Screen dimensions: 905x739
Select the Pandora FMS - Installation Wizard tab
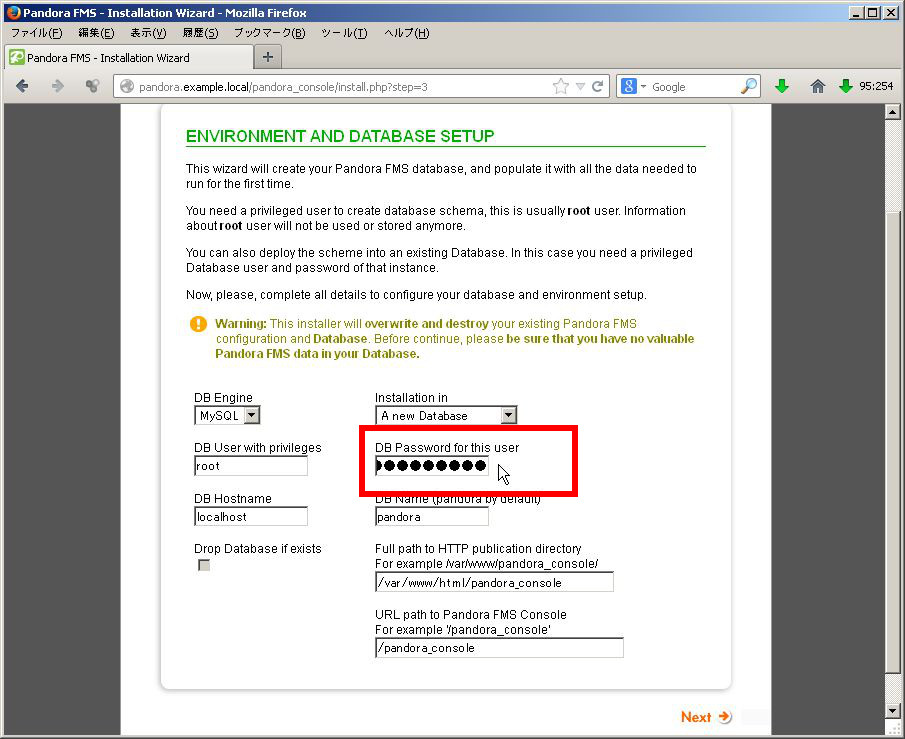[129, 58]
